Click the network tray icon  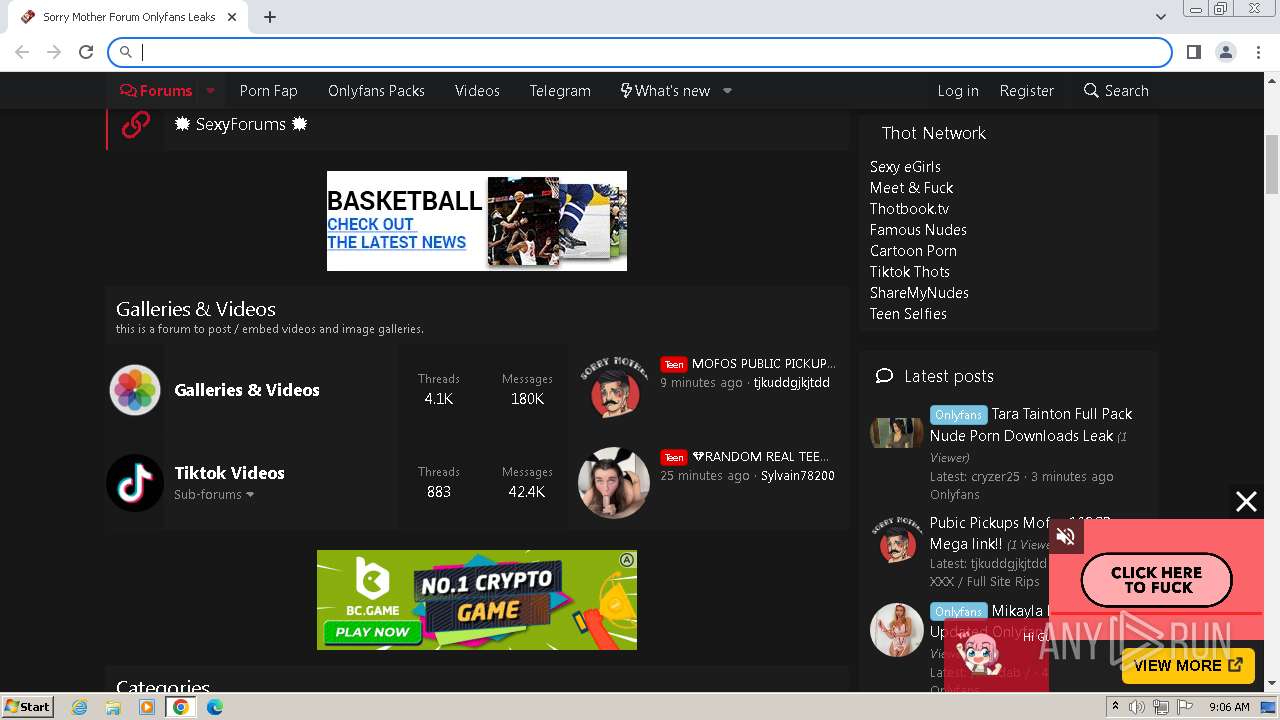click(1160, 707)
